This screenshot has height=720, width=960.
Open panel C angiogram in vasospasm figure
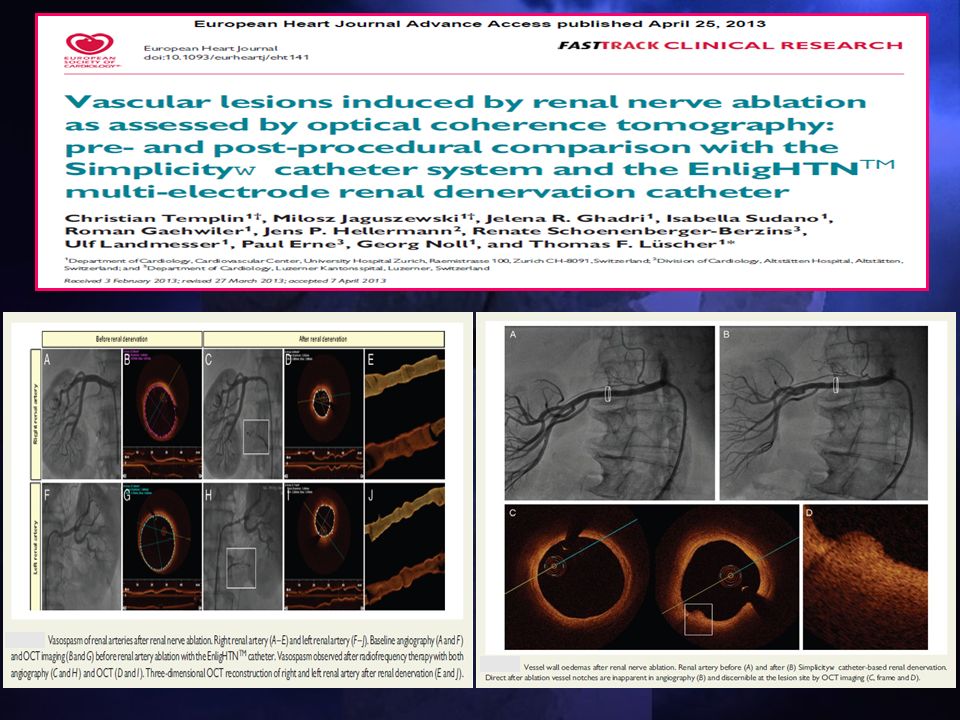pyautogui.click(x=243, y=414)
